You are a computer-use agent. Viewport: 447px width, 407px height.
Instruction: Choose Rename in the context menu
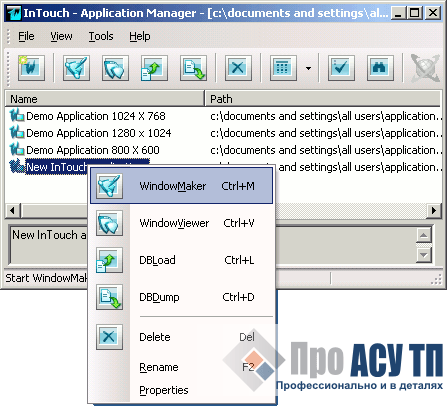pyautogui.click(x=182, y=367)
